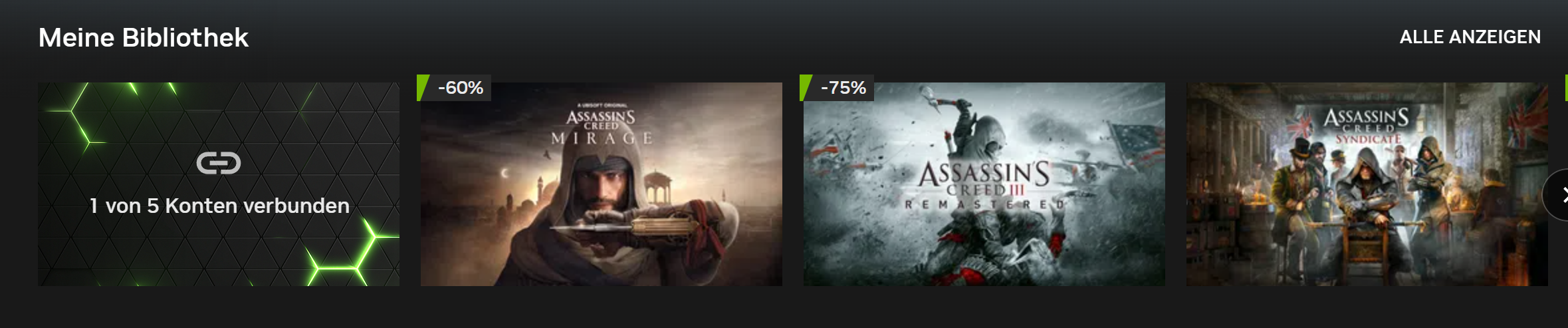Open the Assassin's Creed Mirage game tile
Screen dimensions: 1568x328
coord(602,184)
